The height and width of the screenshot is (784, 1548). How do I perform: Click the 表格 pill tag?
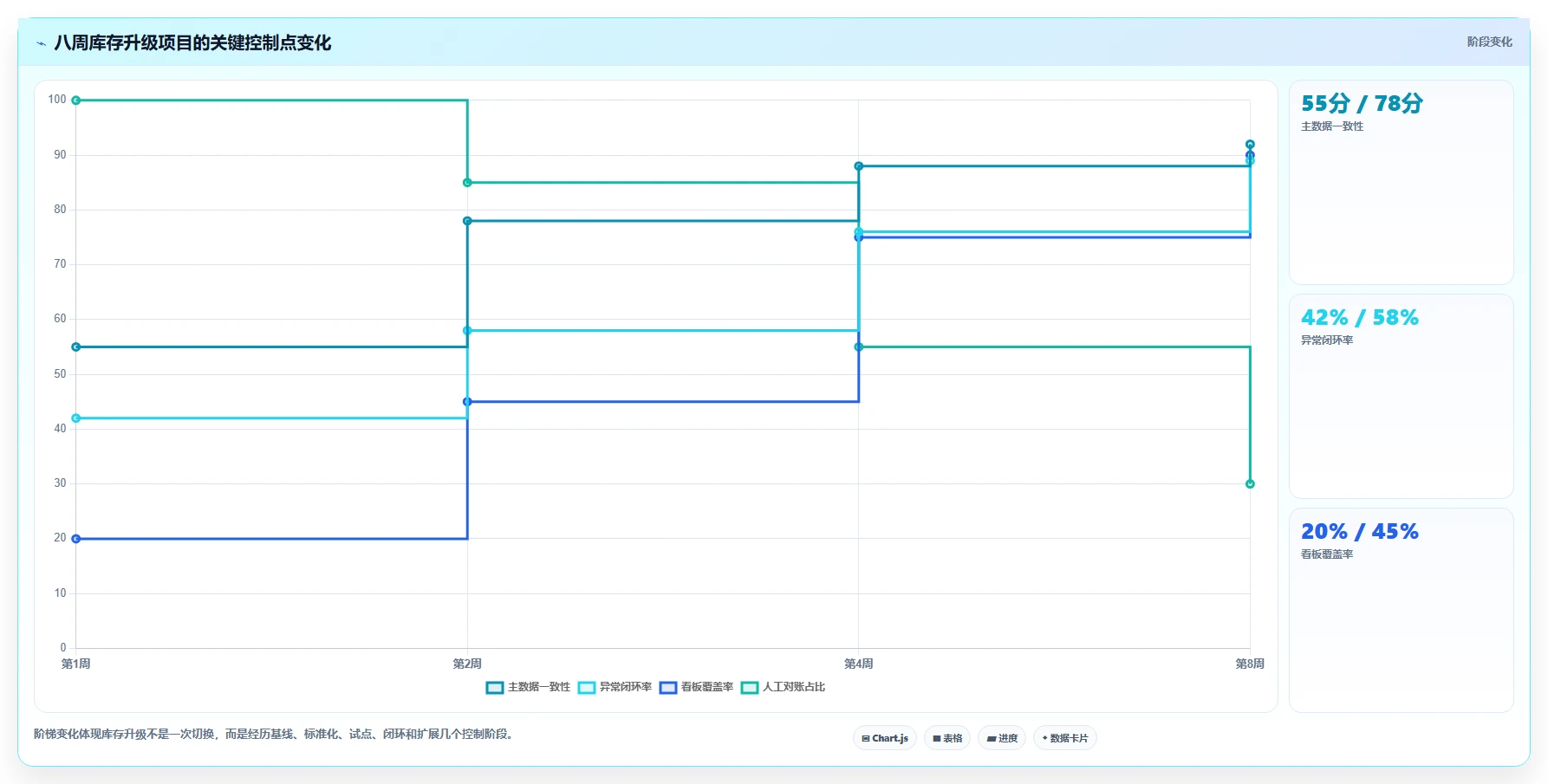947,738
